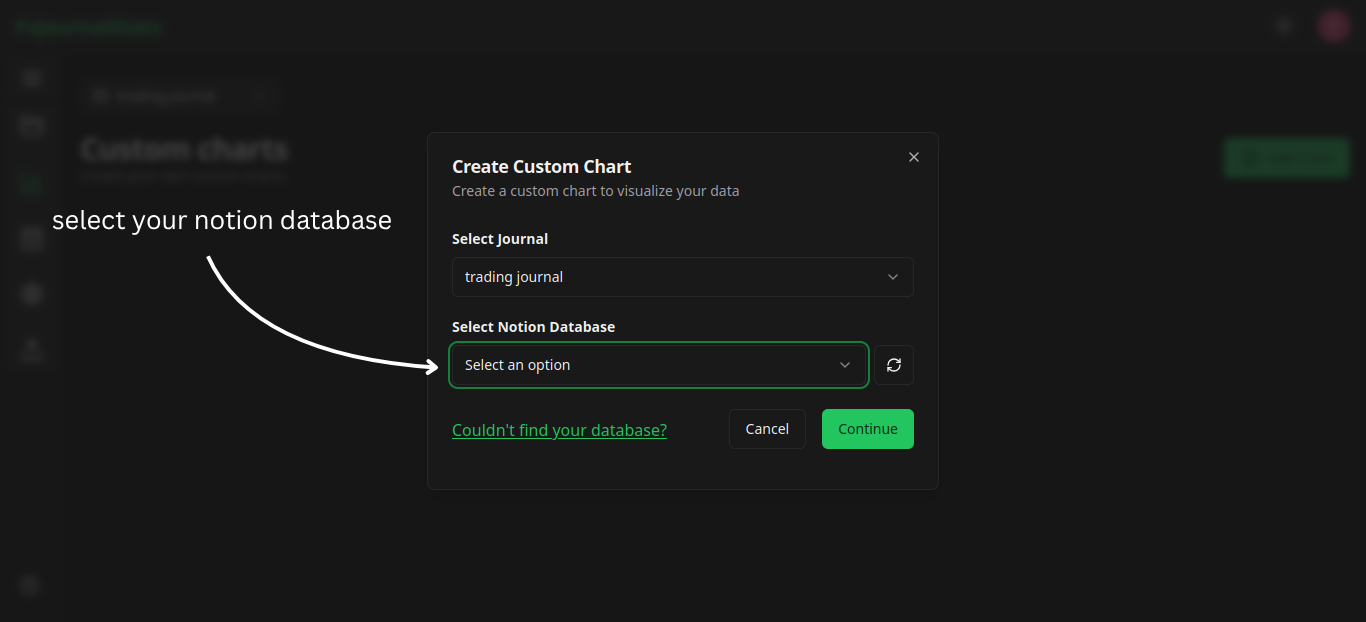Dismiss the dialog with the X
This screenshot has height=622, width=1366.
tap(913, 157)
